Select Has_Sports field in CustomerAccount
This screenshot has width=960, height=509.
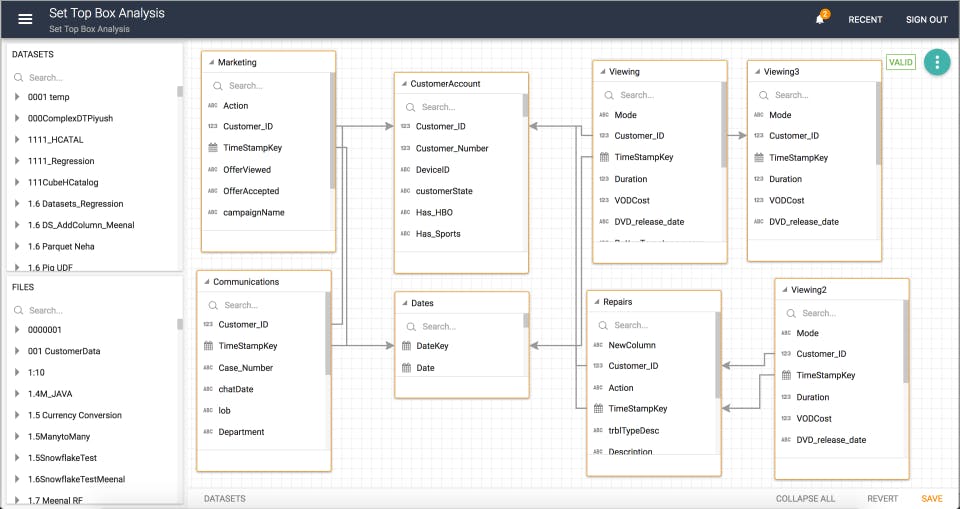(438, 234)
